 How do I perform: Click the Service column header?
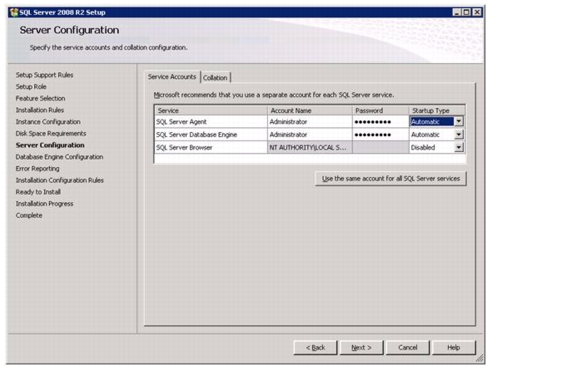point(211,110)
